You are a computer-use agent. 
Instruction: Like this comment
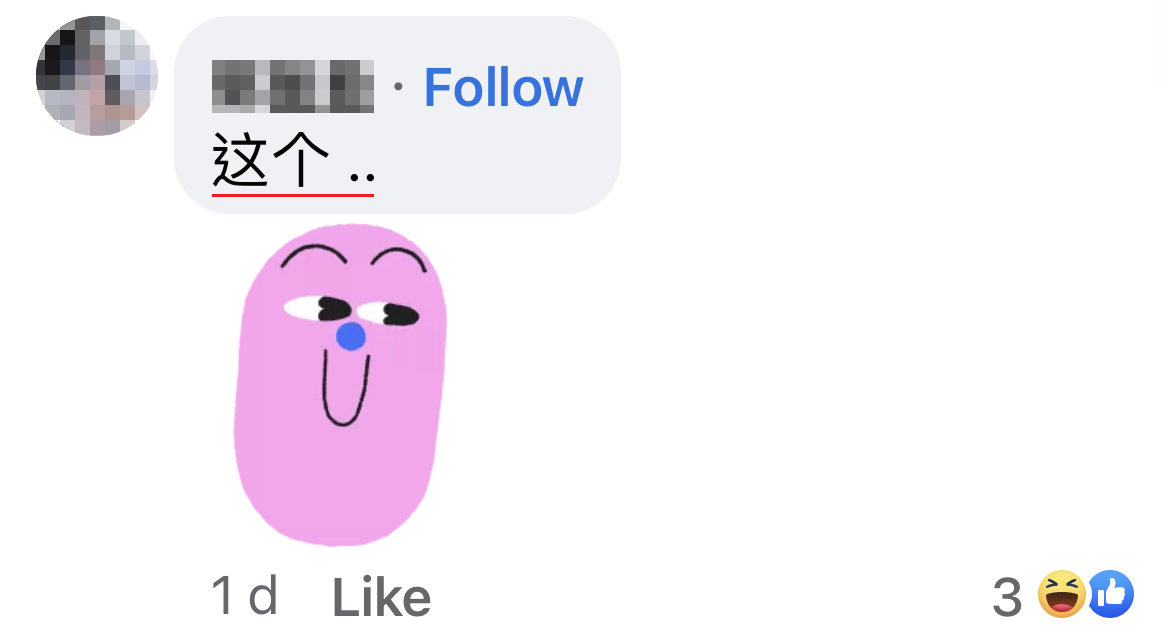[381, 598]
